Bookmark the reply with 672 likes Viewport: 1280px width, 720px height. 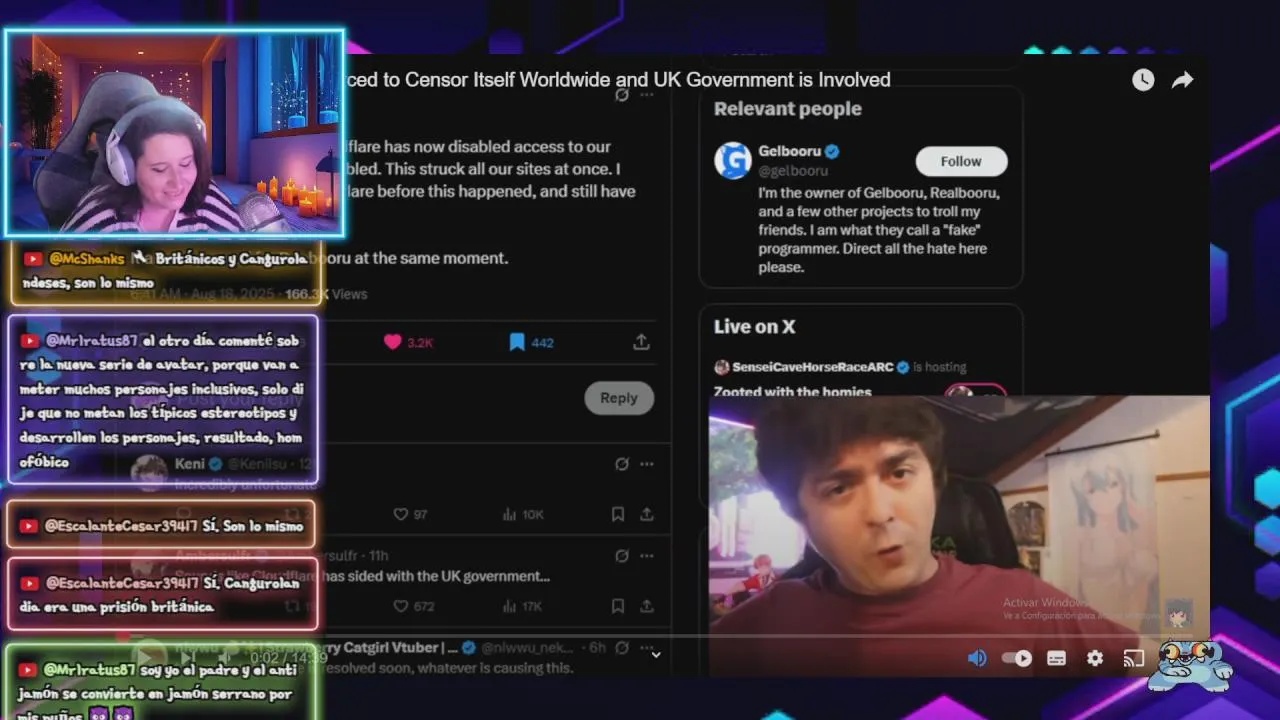(x=618, y=606)
